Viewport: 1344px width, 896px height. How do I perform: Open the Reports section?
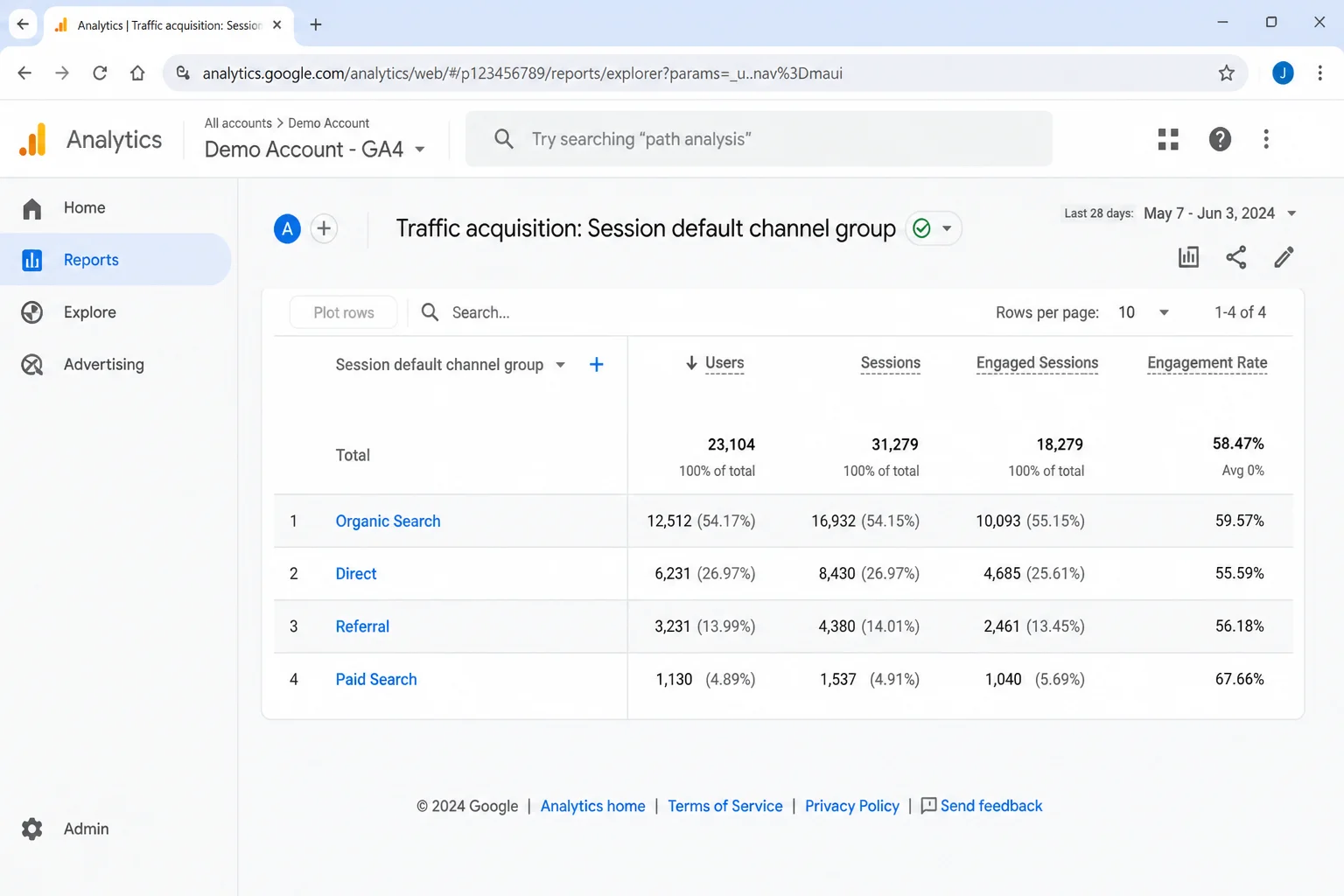(91, 260)
